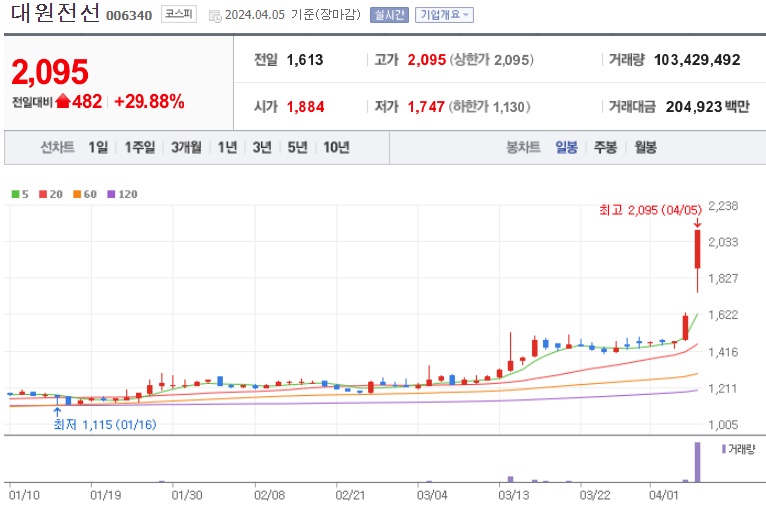This screenshot has width=766, height=508.
Task: Click the orange 60-day moving average legend swatch
Action: click(x=77, y=194)
